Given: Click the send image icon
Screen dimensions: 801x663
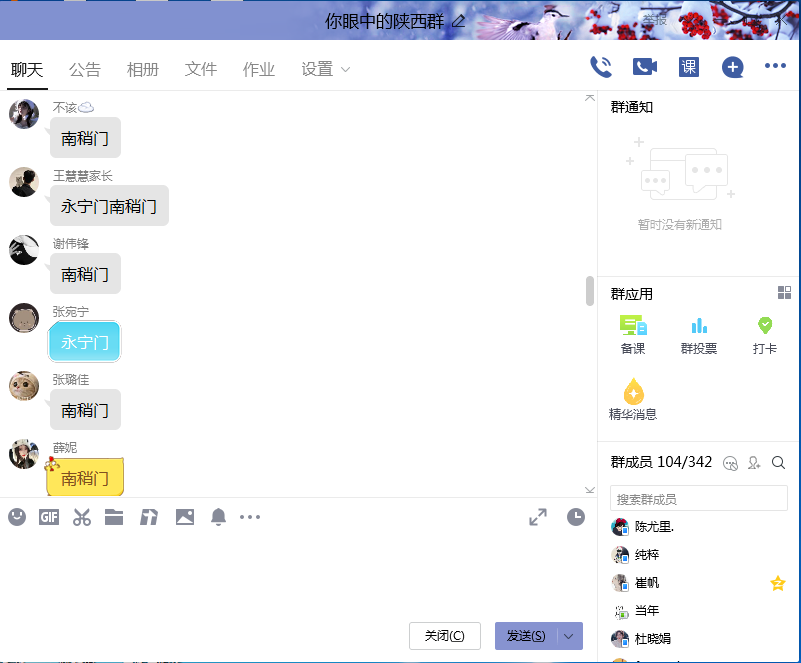Looking at the screenshot, I should coord(184,517).
